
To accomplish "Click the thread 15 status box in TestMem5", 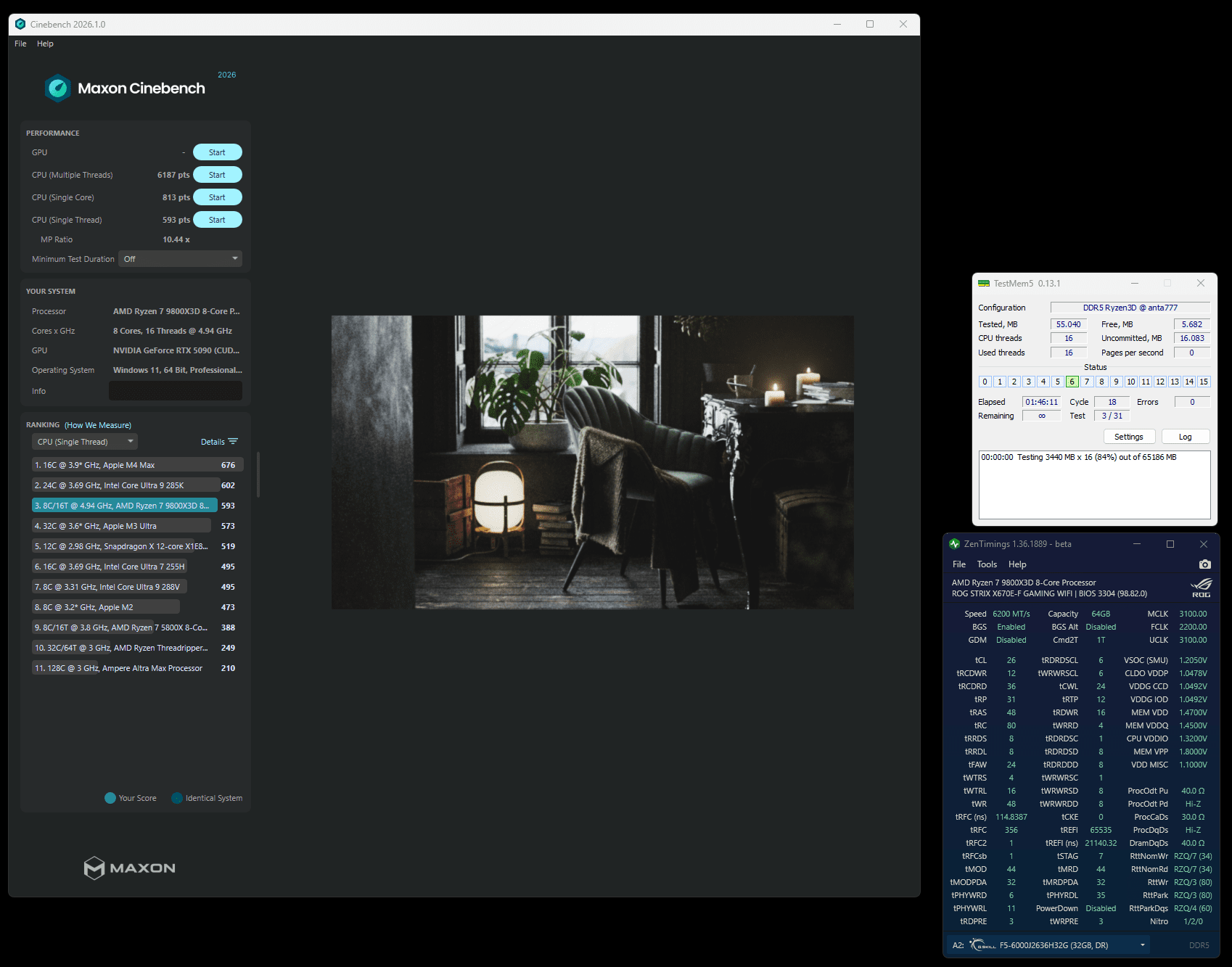I will pyautogui.click(x=1204, y=382).
